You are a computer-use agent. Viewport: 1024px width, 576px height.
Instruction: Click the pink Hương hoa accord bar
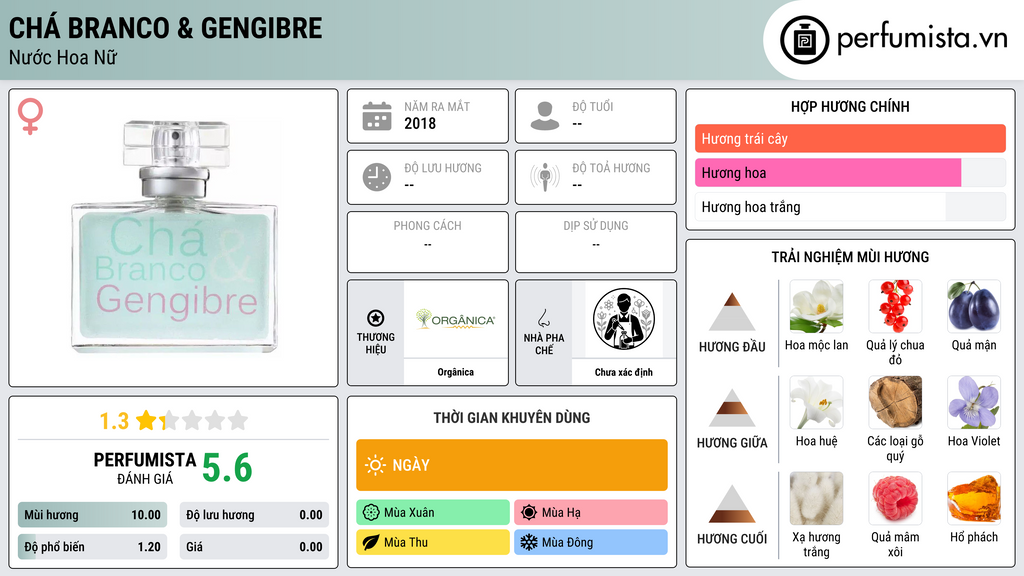tap(828, 173)
